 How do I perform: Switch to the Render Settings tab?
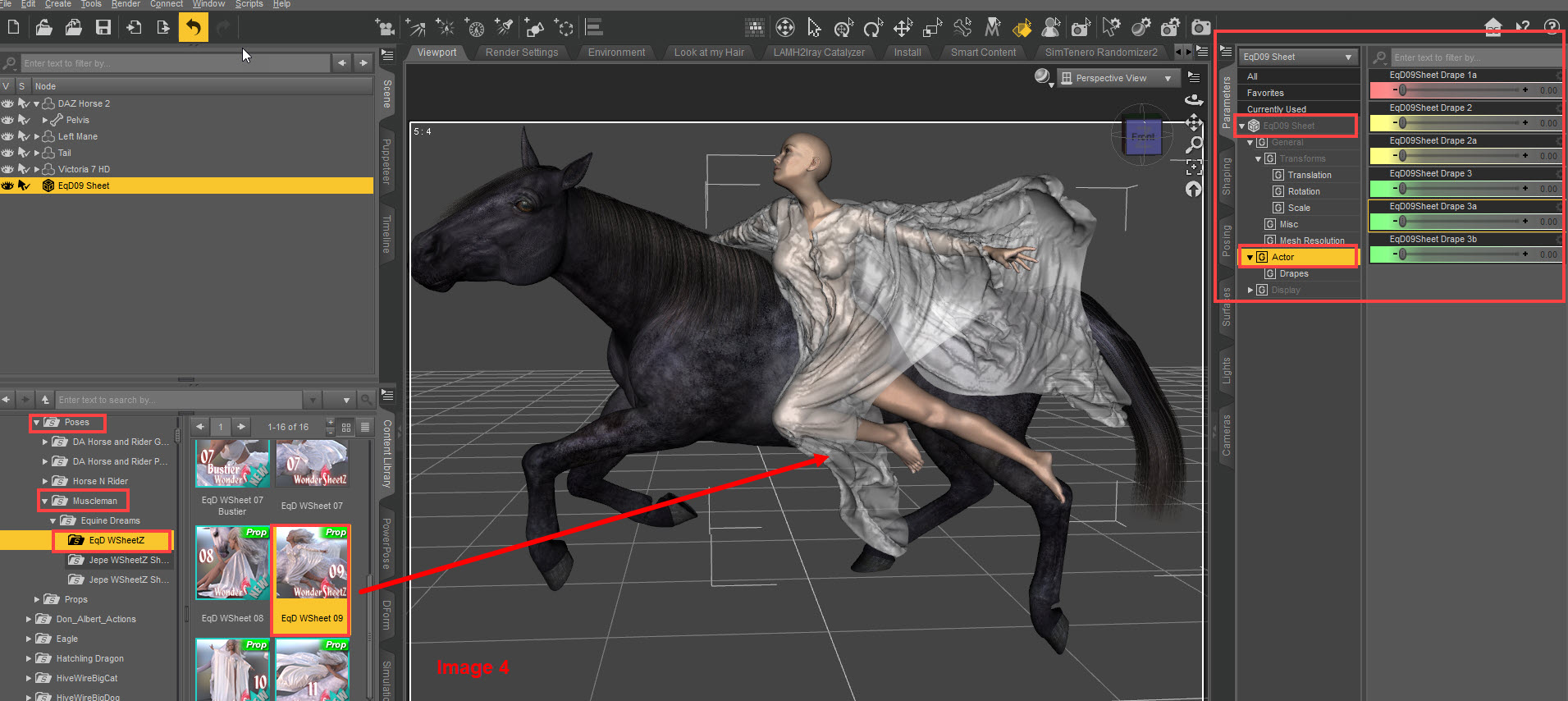(x=521, y=53)
